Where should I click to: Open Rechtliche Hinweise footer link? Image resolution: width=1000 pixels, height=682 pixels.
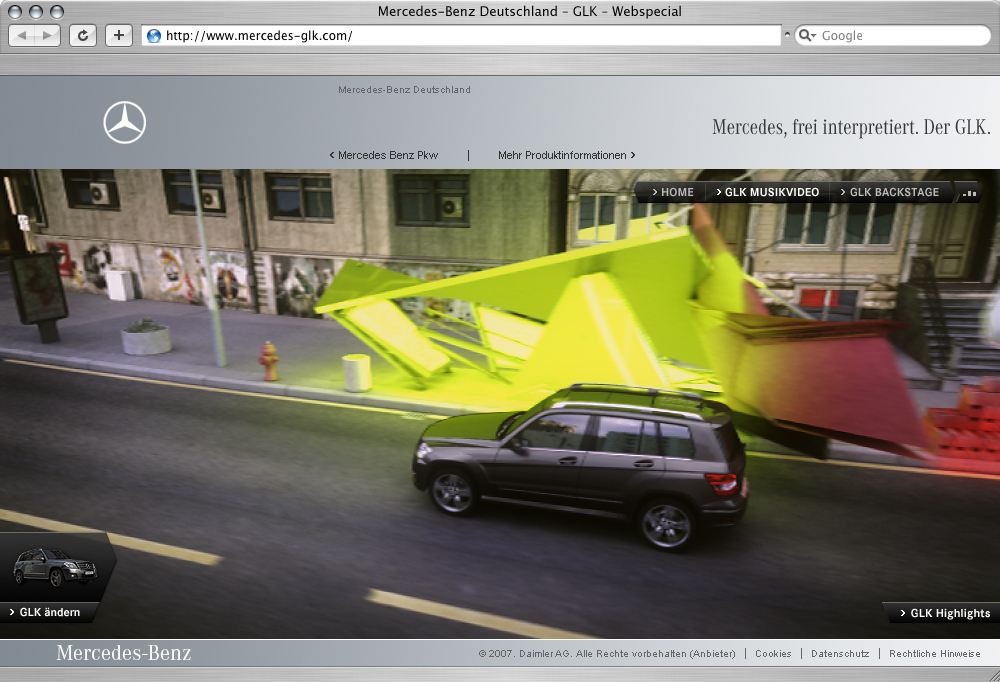pos(935,654)
